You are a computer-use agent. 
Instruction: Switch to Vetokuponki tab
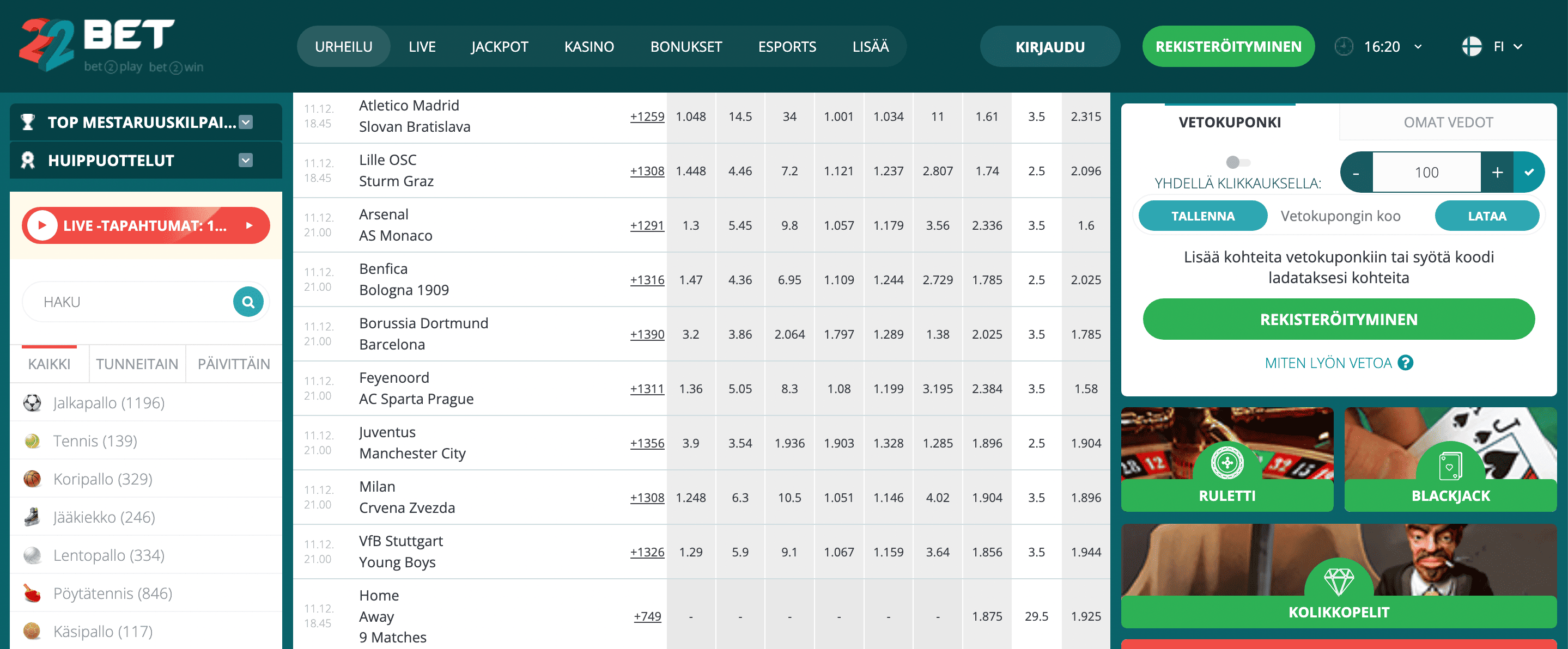pyautogui.click(x=1230, y=123)
